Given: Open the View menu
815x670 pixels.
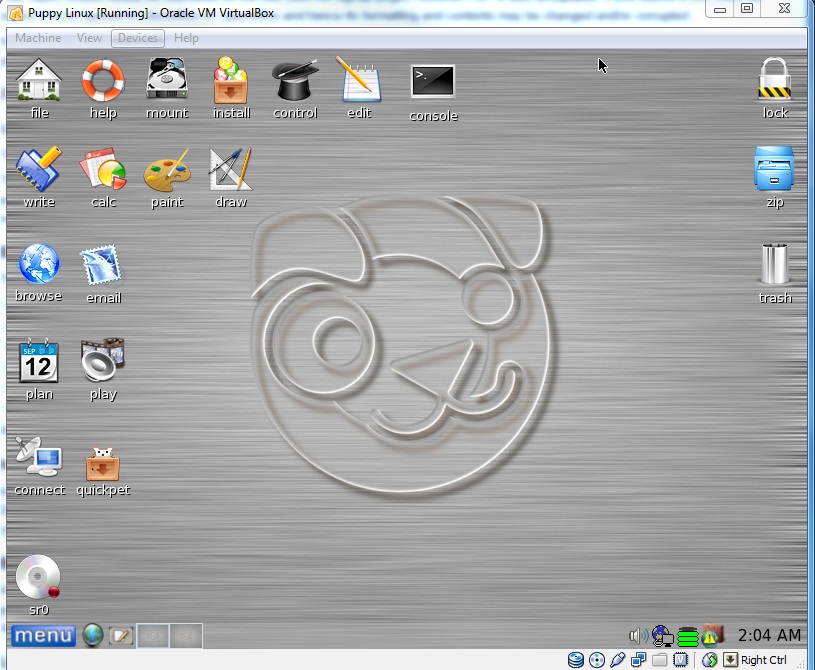Looking at the screenshot, I should [x=89, y=38].
